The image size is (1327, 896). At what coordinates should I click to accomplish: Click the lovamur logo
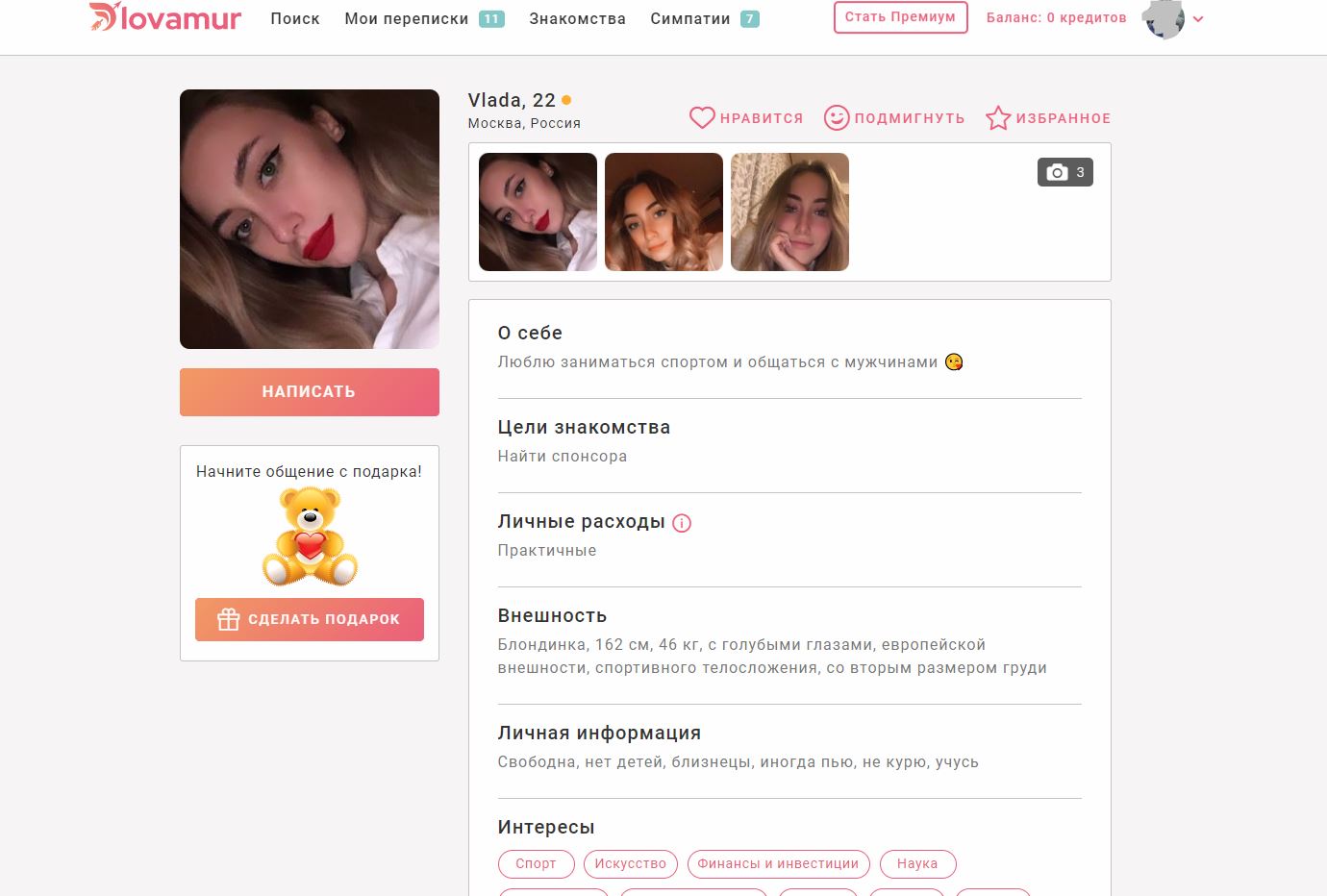tap(164, 17)
